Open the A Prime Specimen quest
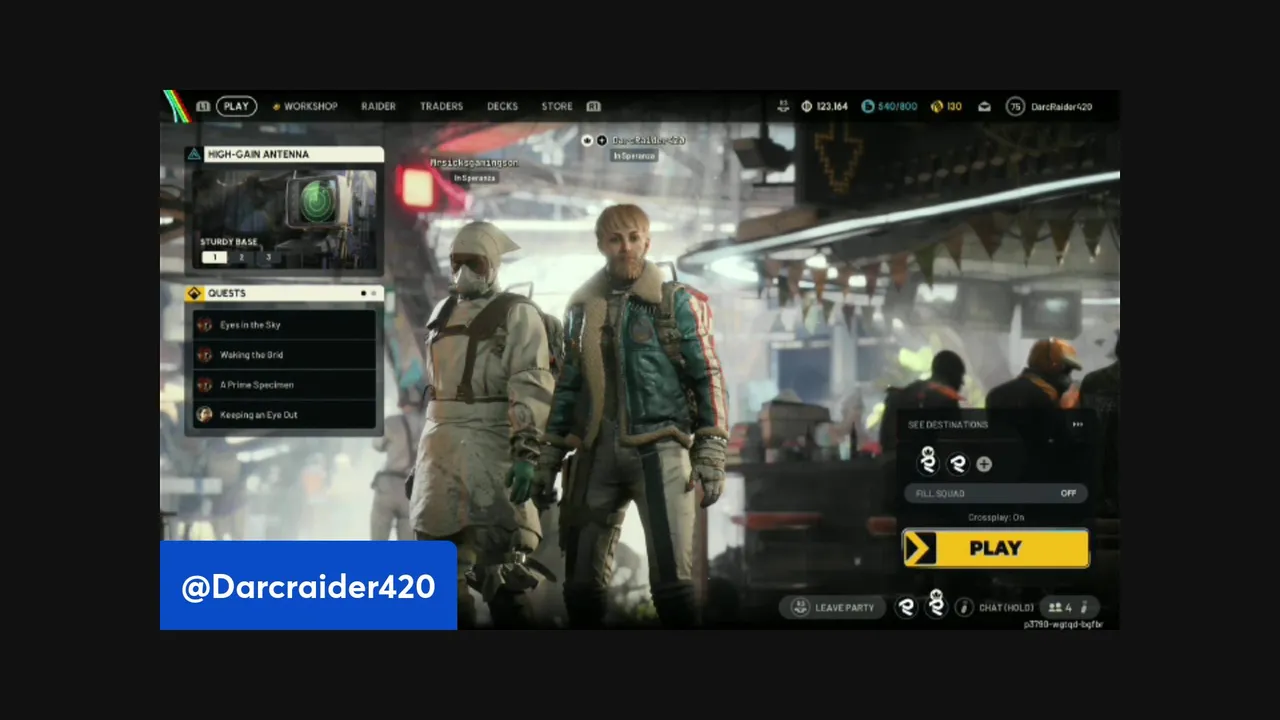This screenshot has width=1280, height=720. pos(284,385)
